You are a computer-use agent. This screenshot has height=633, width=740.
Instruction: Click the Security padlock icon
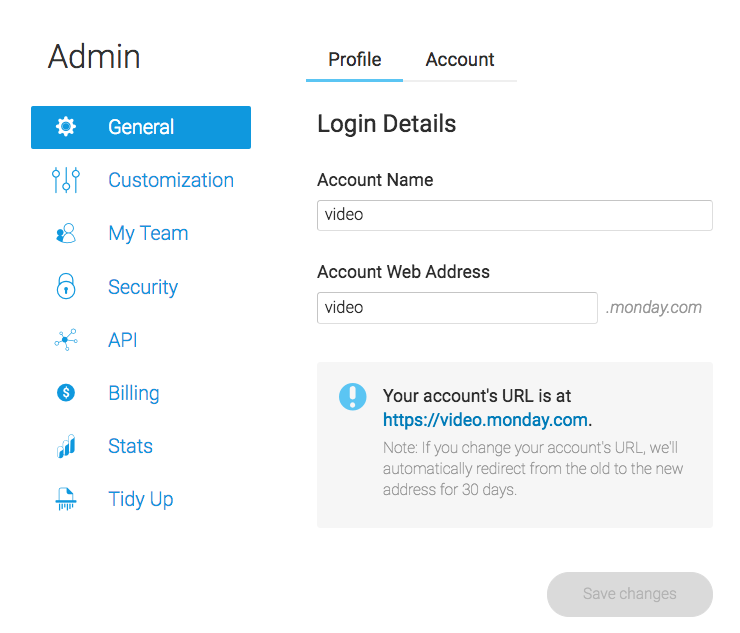66,286
